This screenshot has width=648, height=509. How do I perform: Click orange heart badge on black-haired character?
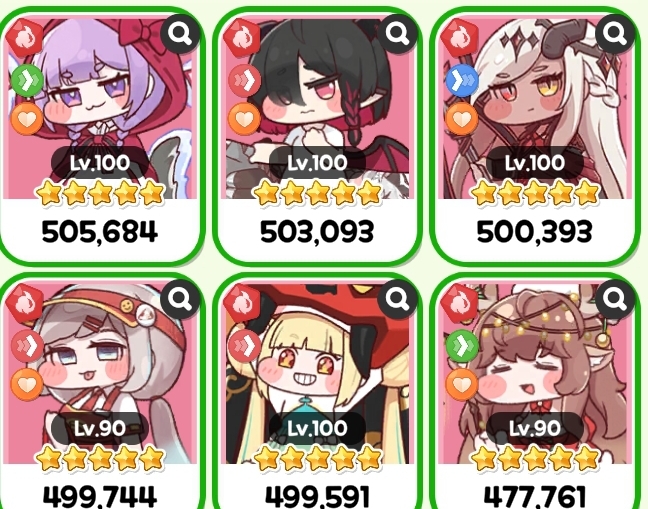point(245,119)
